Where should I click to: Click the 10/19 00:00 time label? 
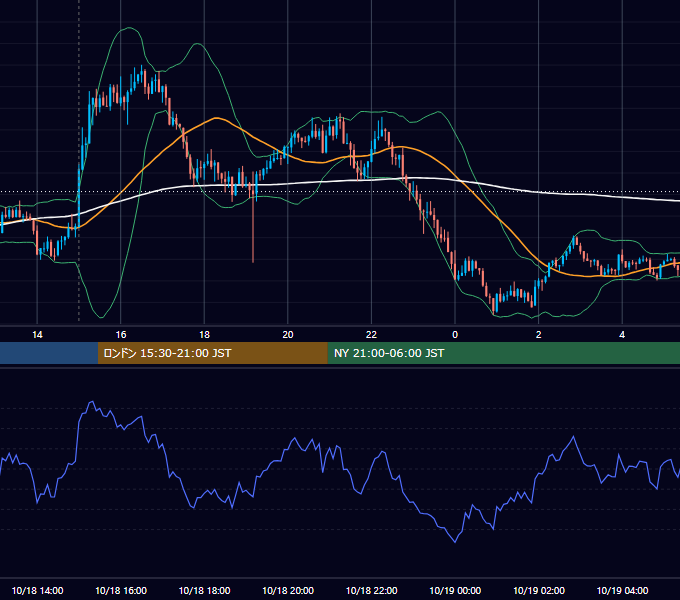coord(455,590)
